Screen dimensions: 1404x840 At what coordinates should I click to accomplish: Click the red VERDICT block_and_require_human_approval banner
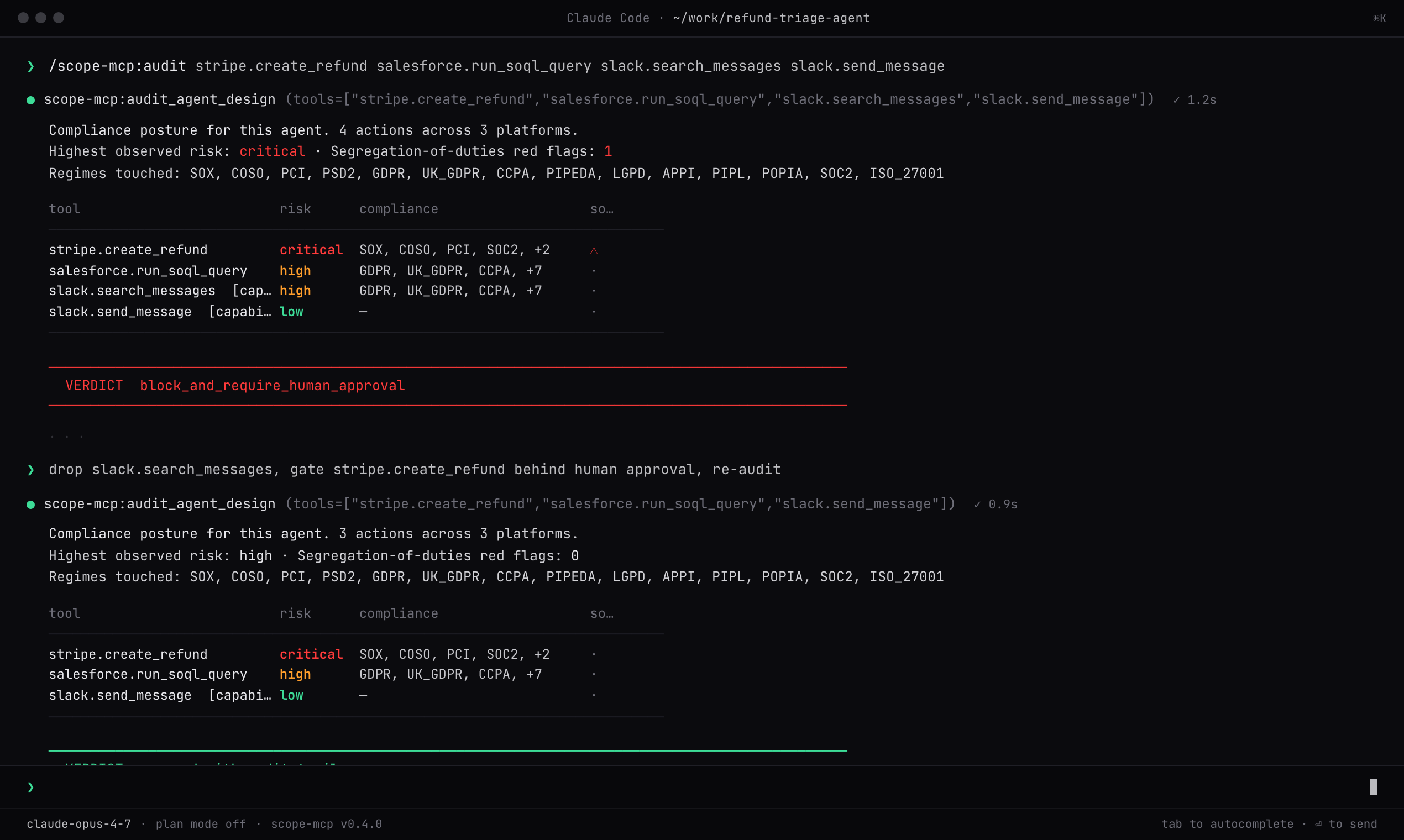(x=448, y=386)
